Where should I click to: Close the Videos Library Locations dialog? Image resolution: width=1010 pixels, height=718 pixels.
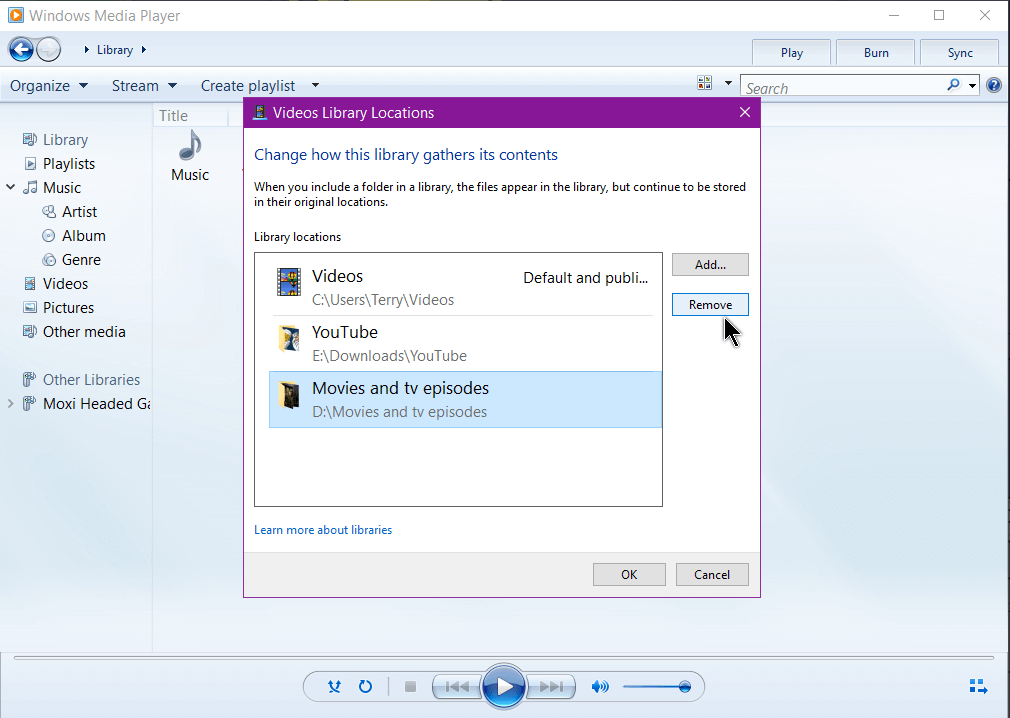pos(745,113)
